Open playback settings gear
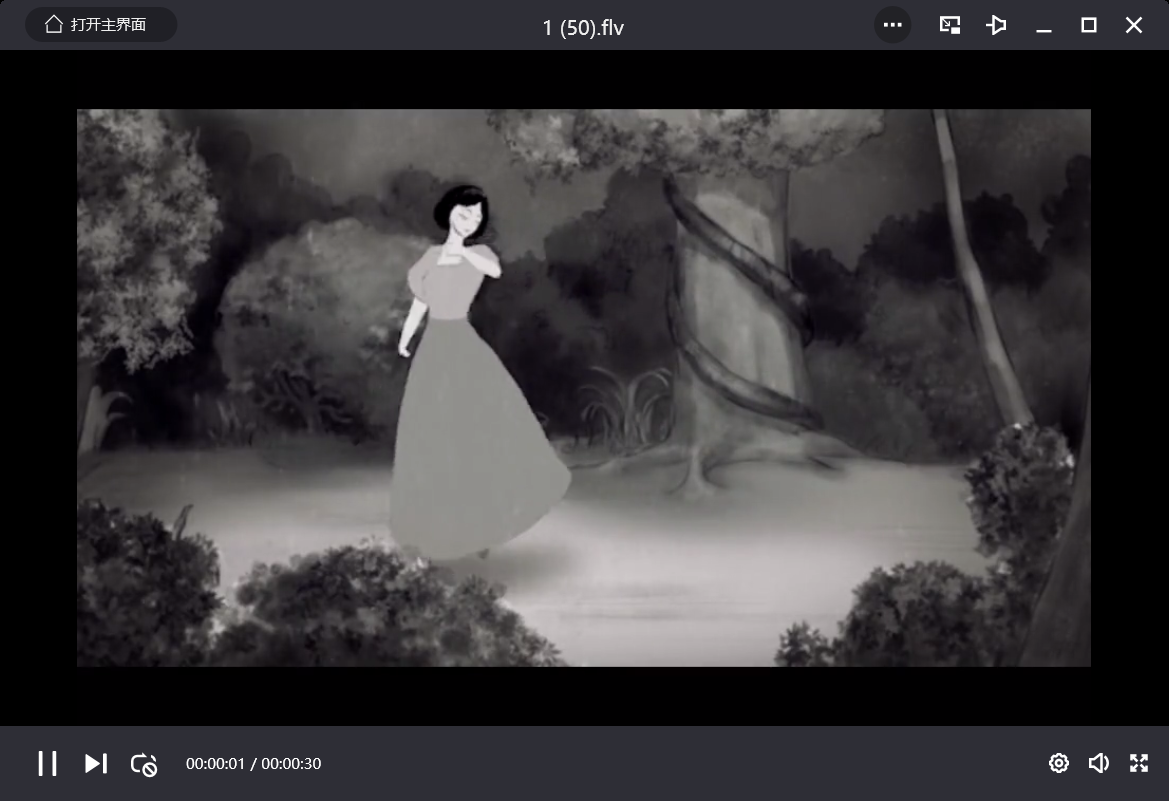 pyautogui.click(x=1059, y=763)
